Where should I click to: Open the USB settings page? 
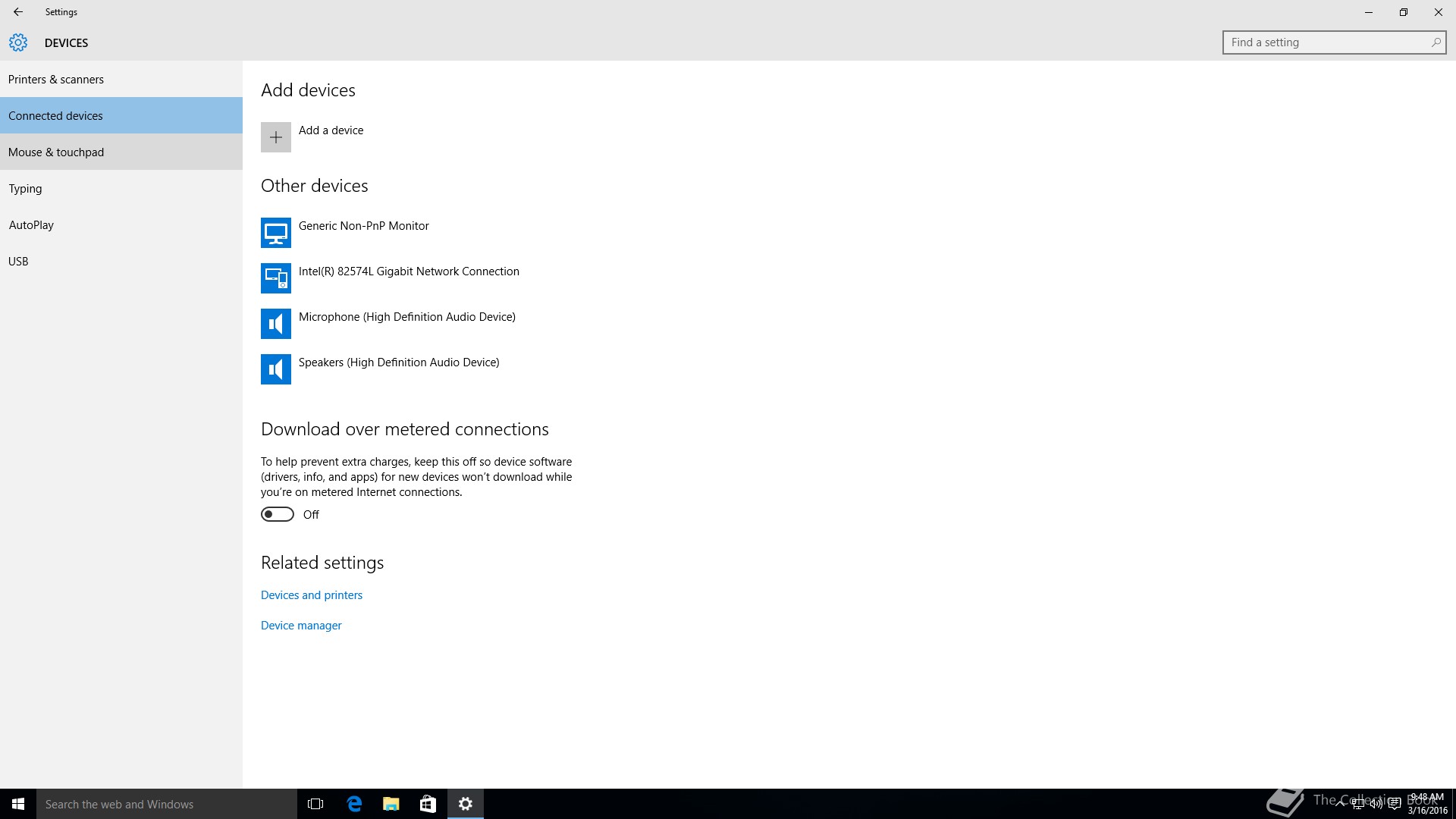coord(18,262)
